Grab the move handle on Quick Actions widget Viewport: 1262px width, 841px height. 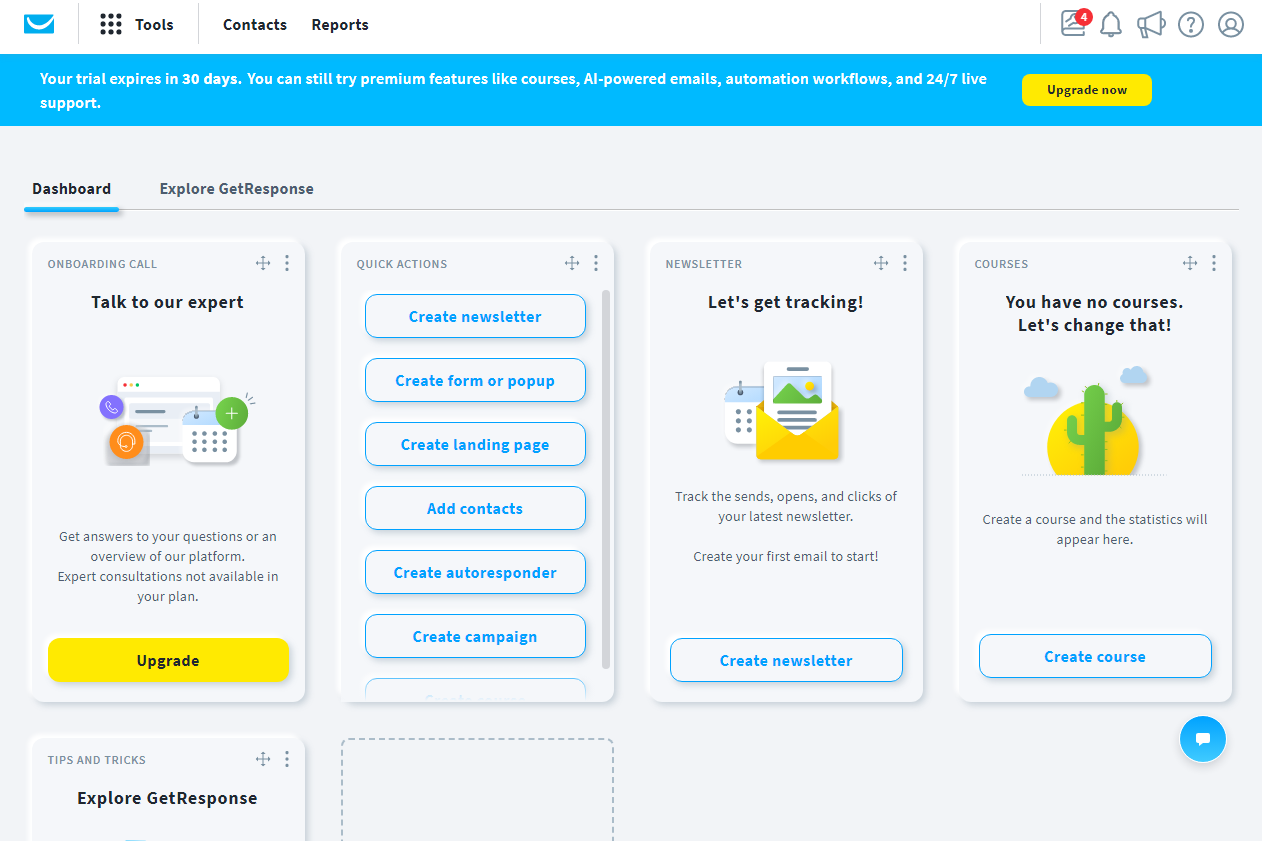pos(572,263)
